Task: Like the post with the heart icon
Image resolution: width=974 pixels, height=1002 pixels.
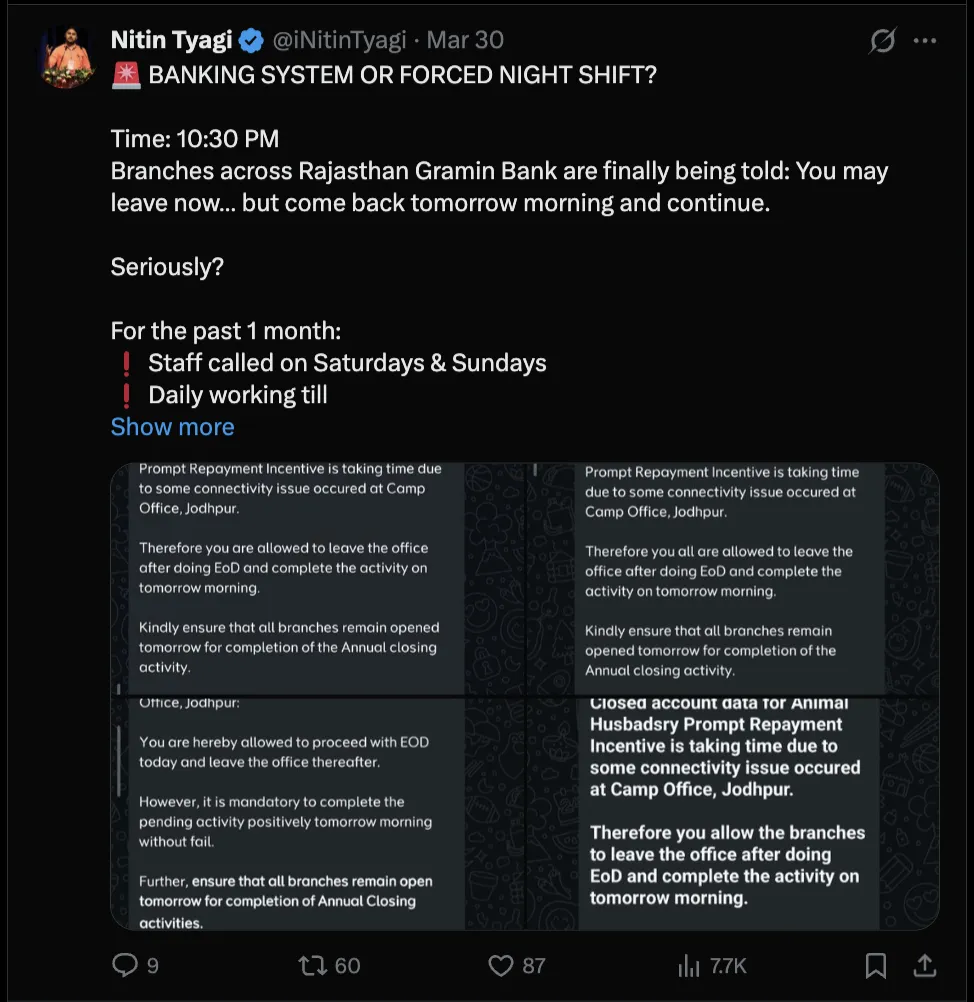Action: tap(500, 965)
